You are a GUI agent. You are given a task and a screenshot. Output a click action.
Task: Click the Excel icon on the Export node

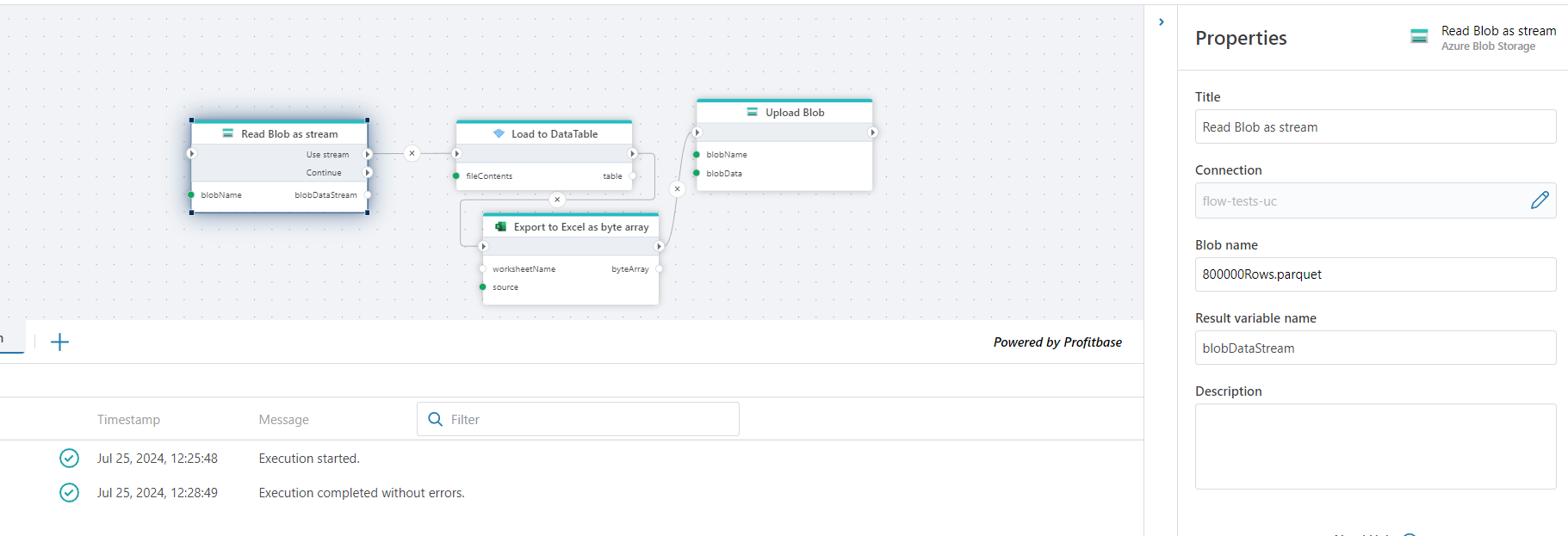500,227
